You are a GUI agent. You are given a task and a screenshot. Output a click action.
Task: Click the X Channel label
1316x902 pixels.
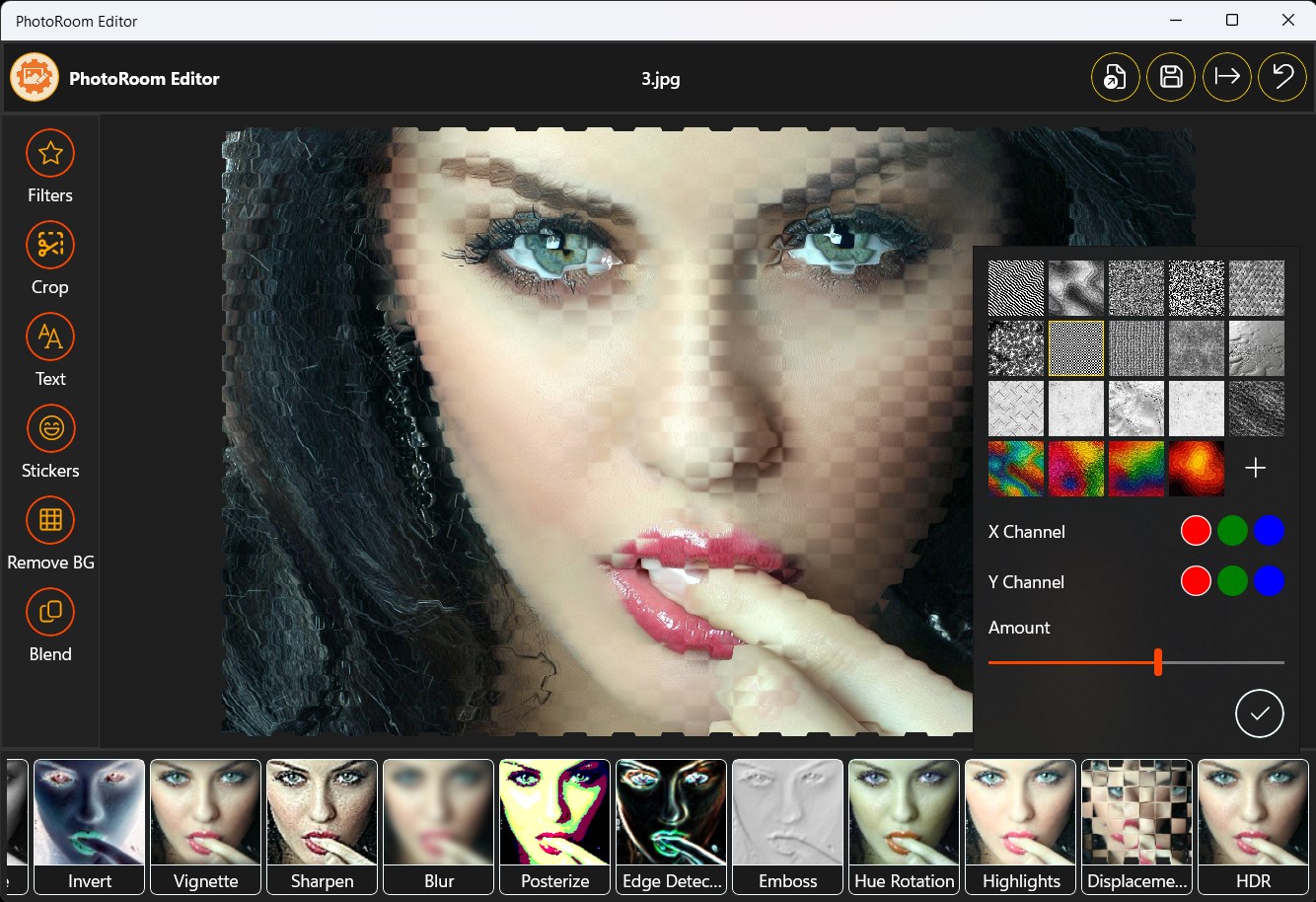1027,532
